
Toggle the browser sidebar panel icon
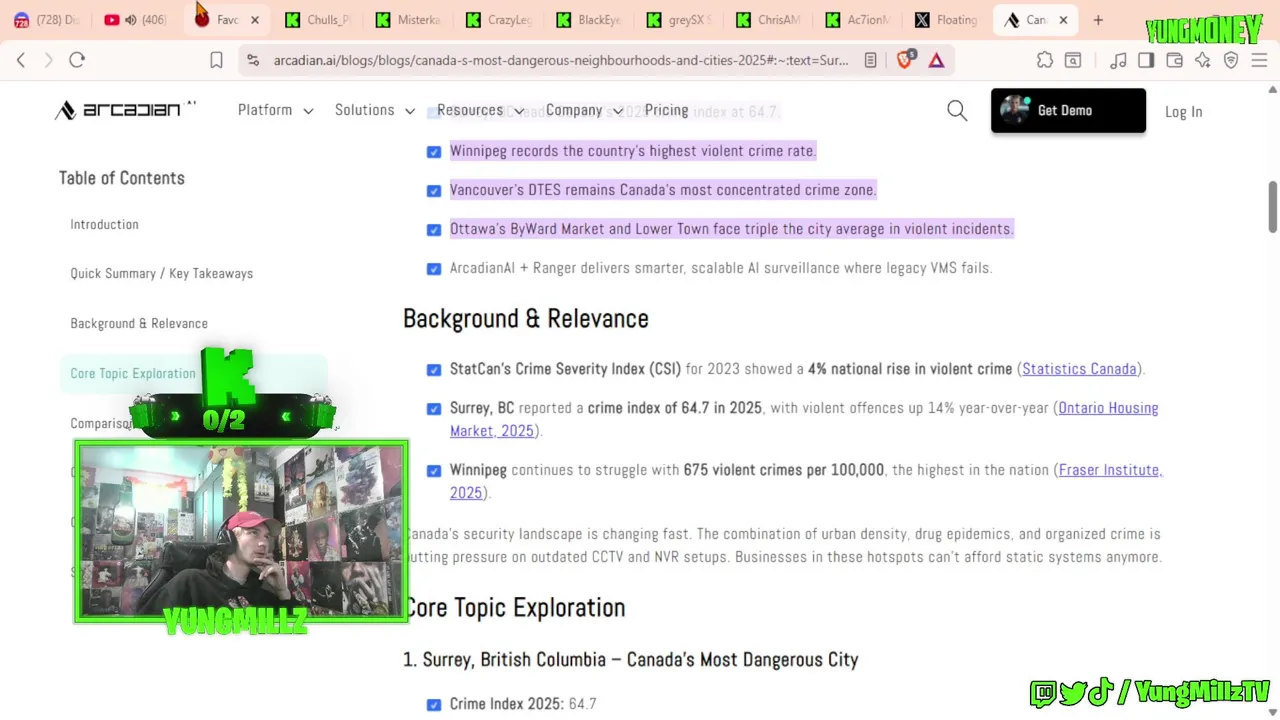tap(1146, 60)
